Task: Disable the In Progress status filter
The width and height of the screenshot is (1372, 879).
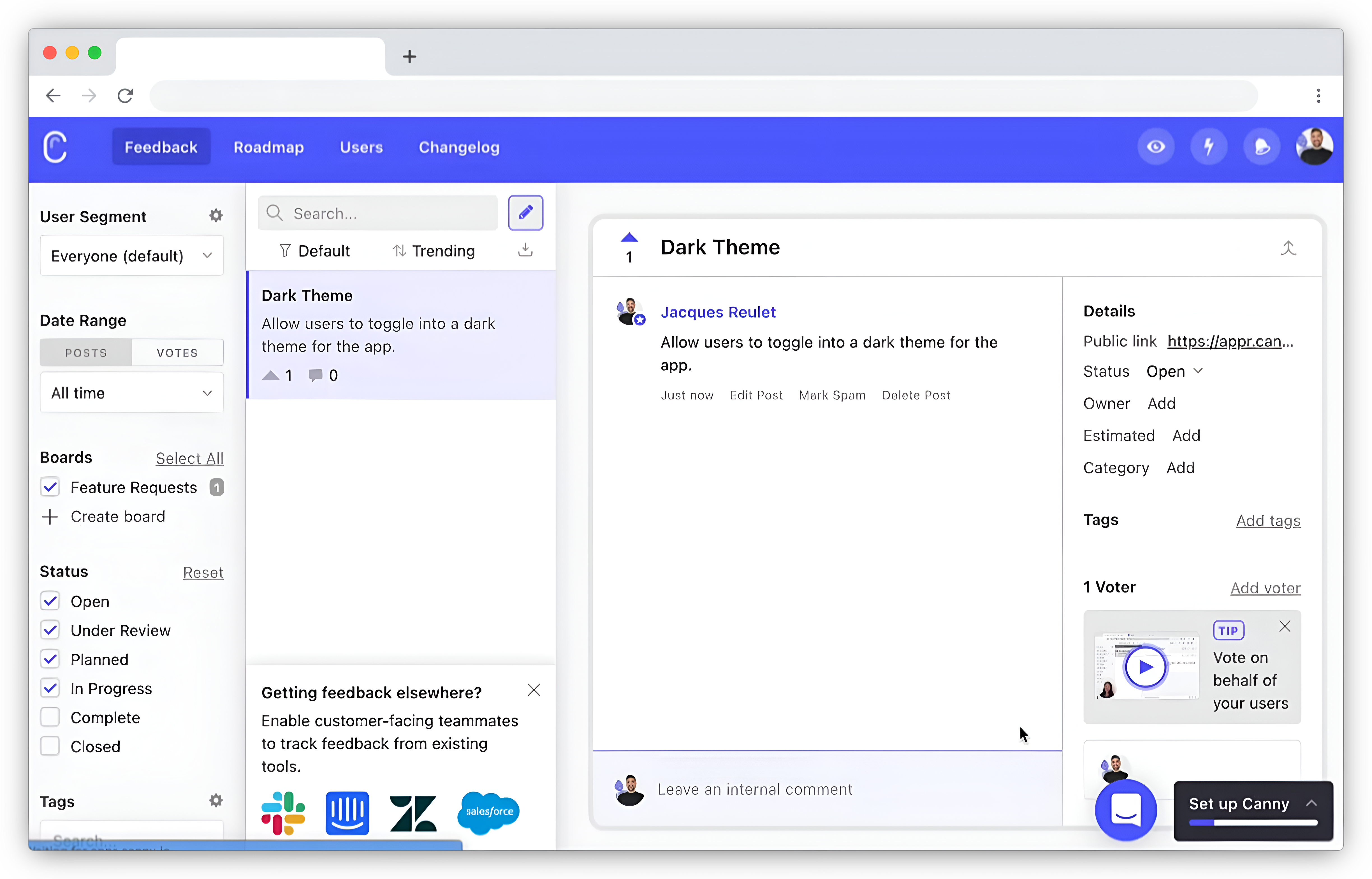Action: tap(50, 688)
